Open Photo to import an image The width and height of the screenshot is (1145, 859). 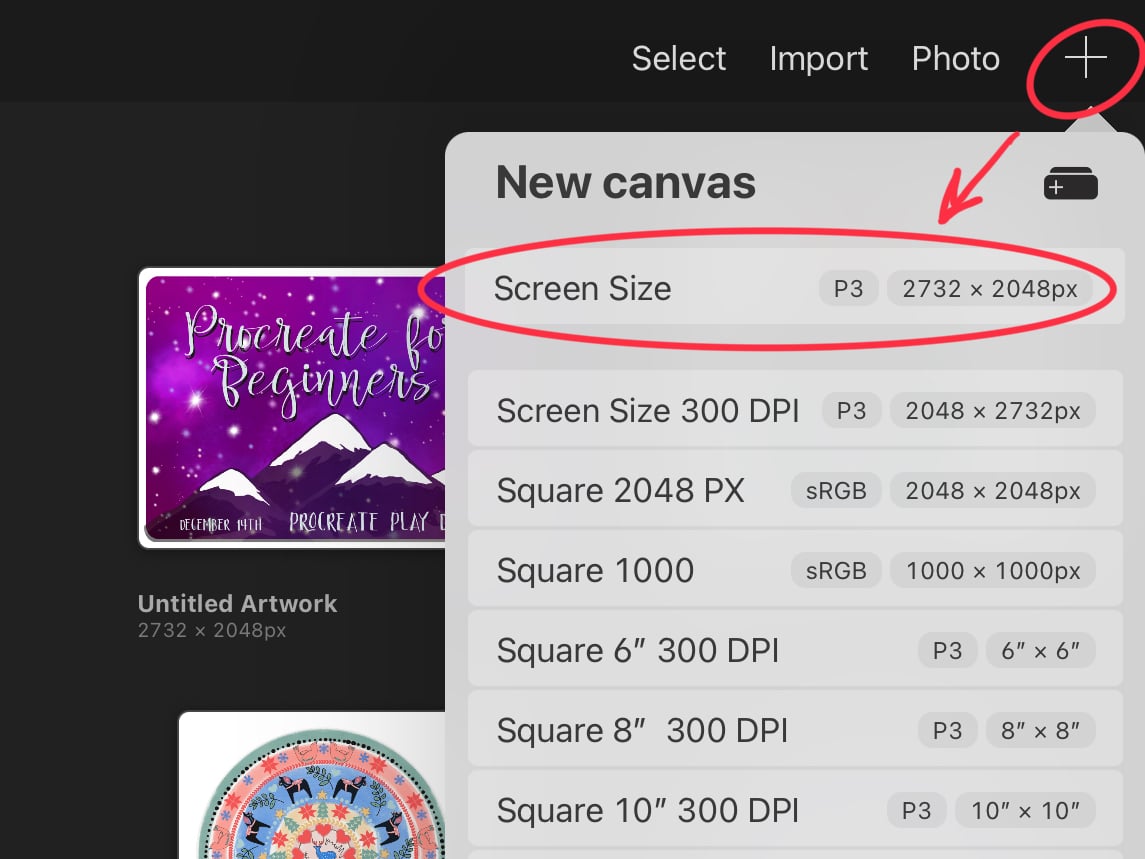coord(955,58)
